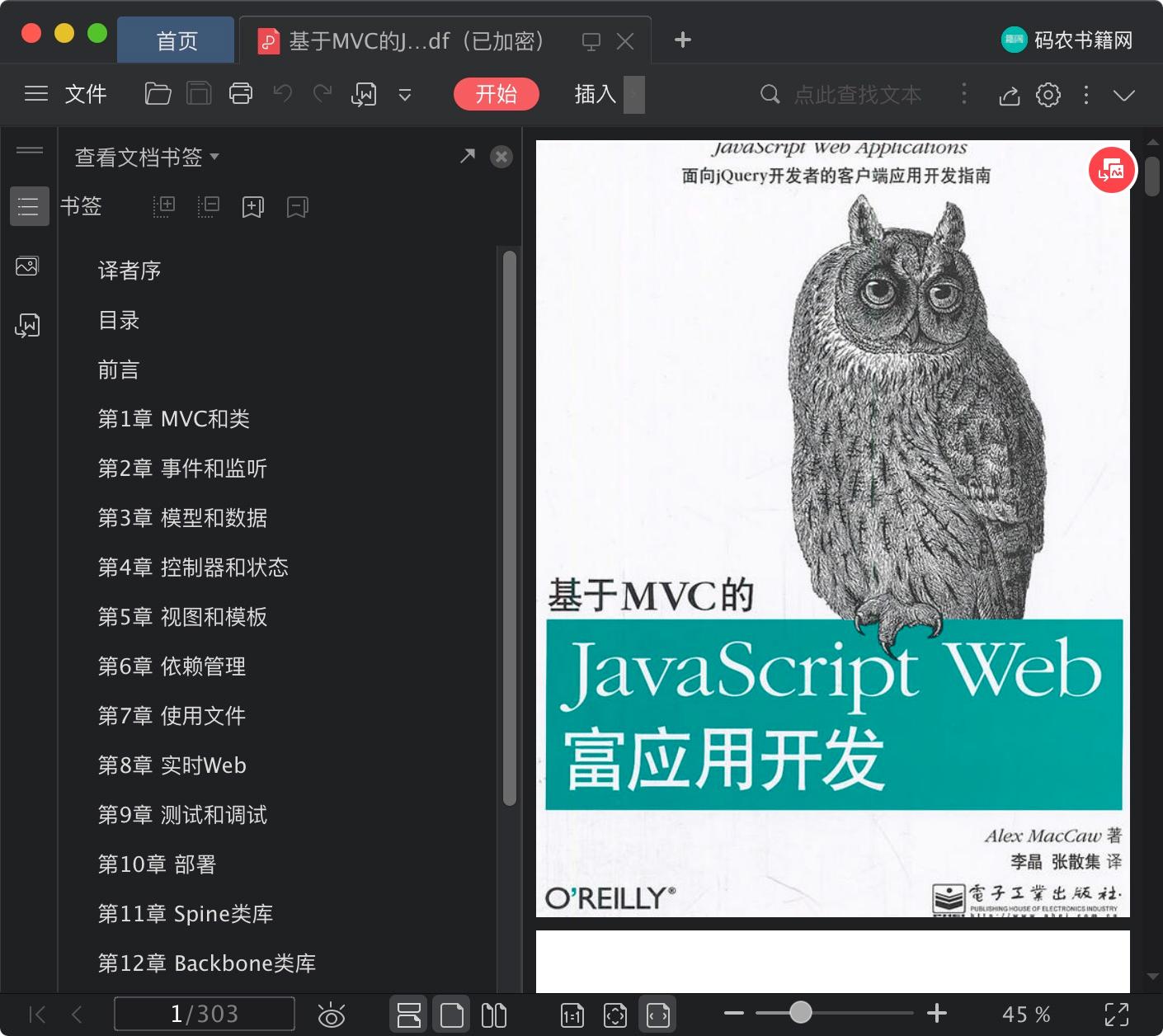The width and height of the screenshot is (1163, 1036).
Task: Open the thumbnail sidebar icon
Action: click(27, 266)
